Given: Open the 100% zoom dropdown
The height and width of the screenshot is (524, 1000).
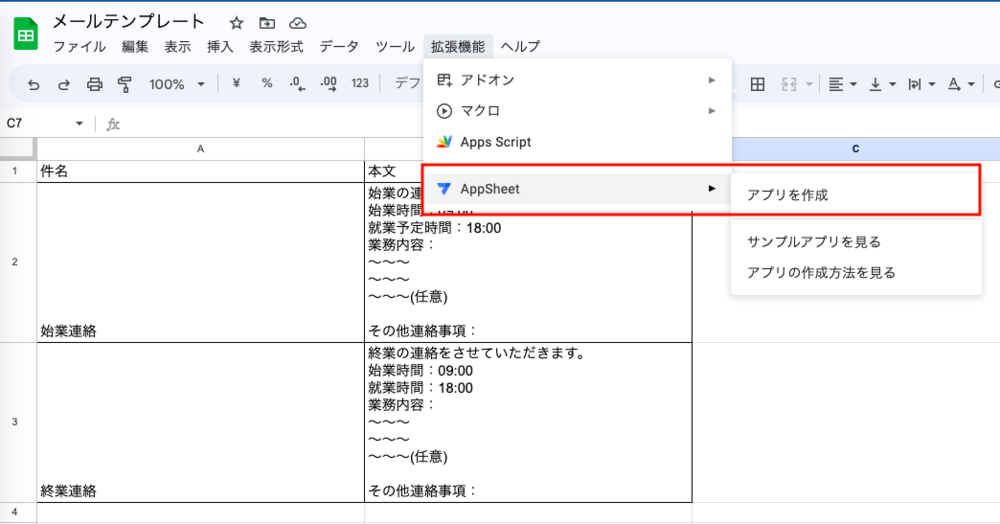Looking at the screenshot, I should pos(177,84).
